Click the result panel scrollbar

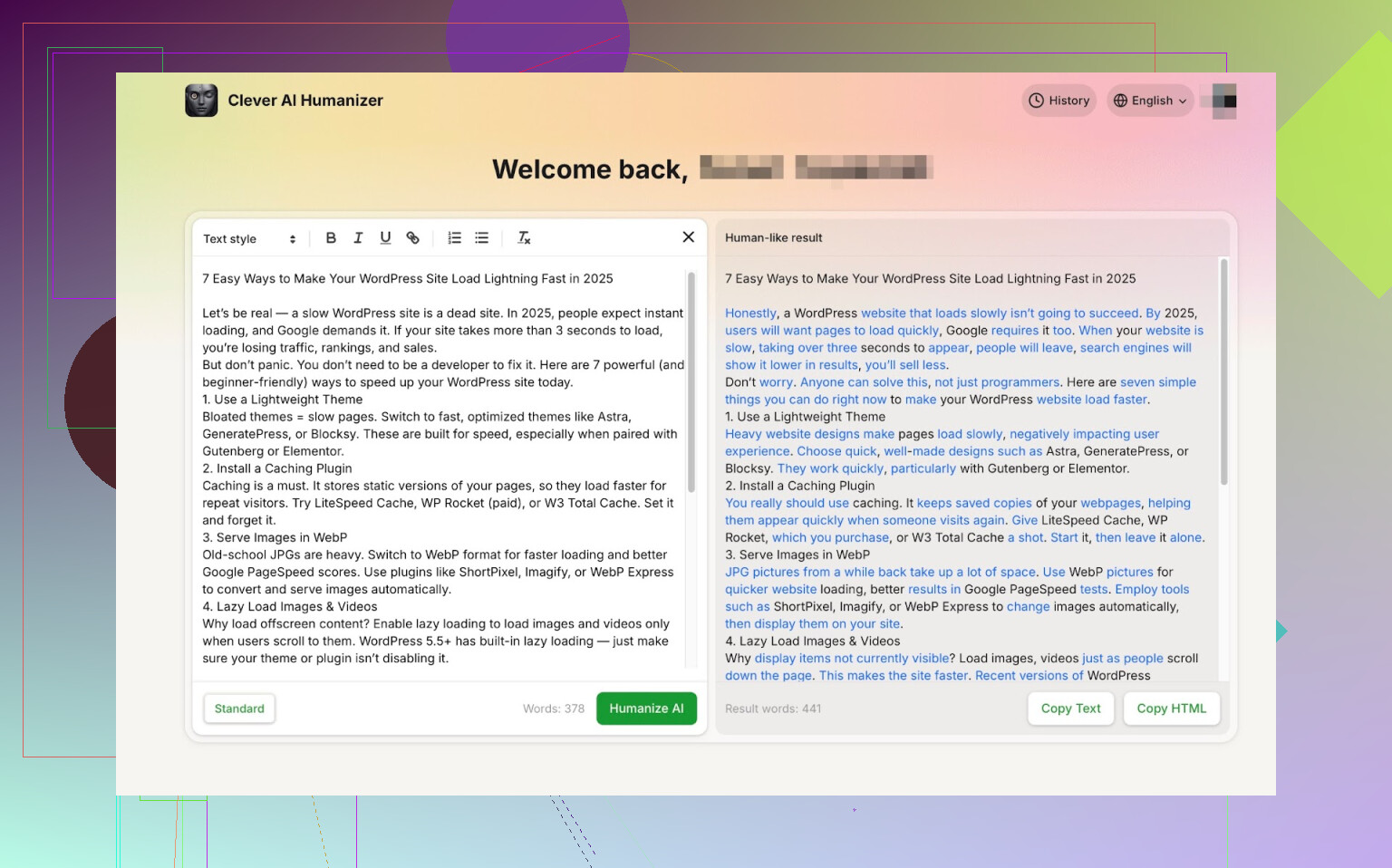(1223, 371)
